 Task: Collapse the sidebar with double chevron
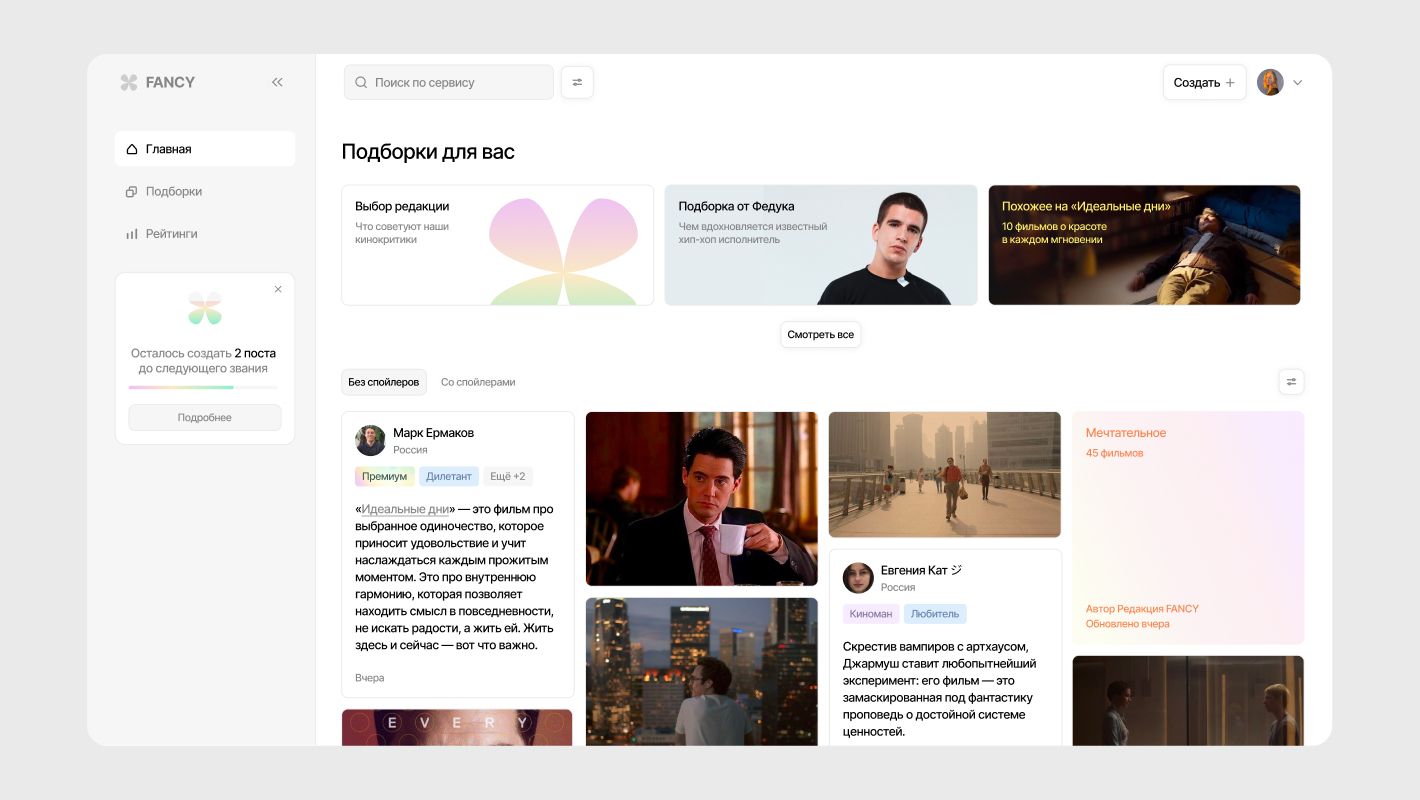(277, 83)
